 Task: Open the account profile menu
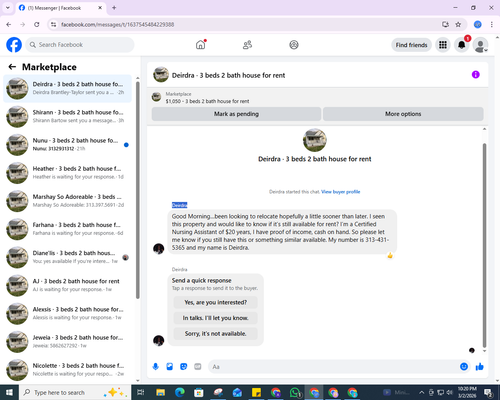[x=480, y=45]
